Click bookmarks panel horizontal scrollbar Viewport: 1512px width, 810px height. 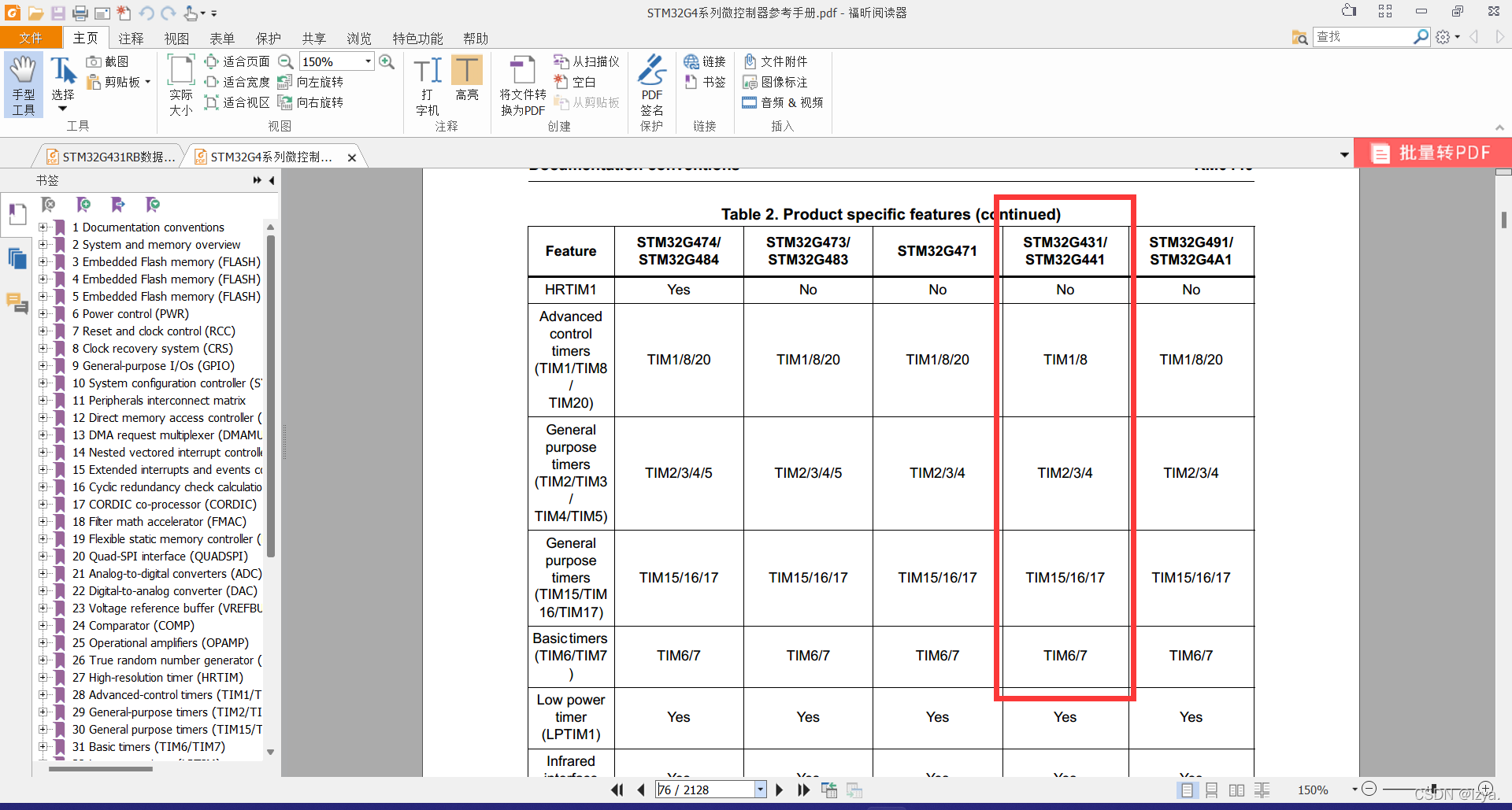point(101,769)
